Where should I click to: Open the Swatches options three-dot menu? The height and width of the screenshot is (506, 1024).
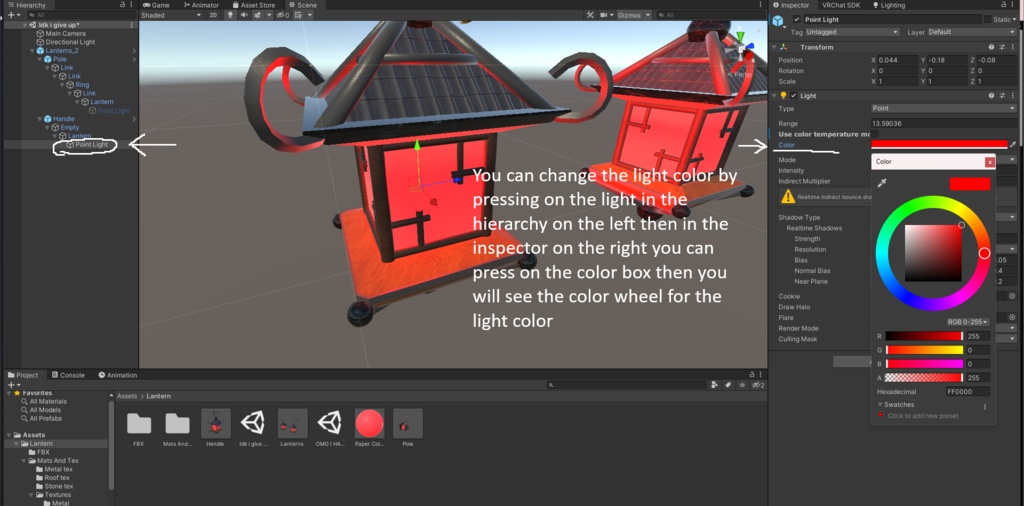point(985,406)
